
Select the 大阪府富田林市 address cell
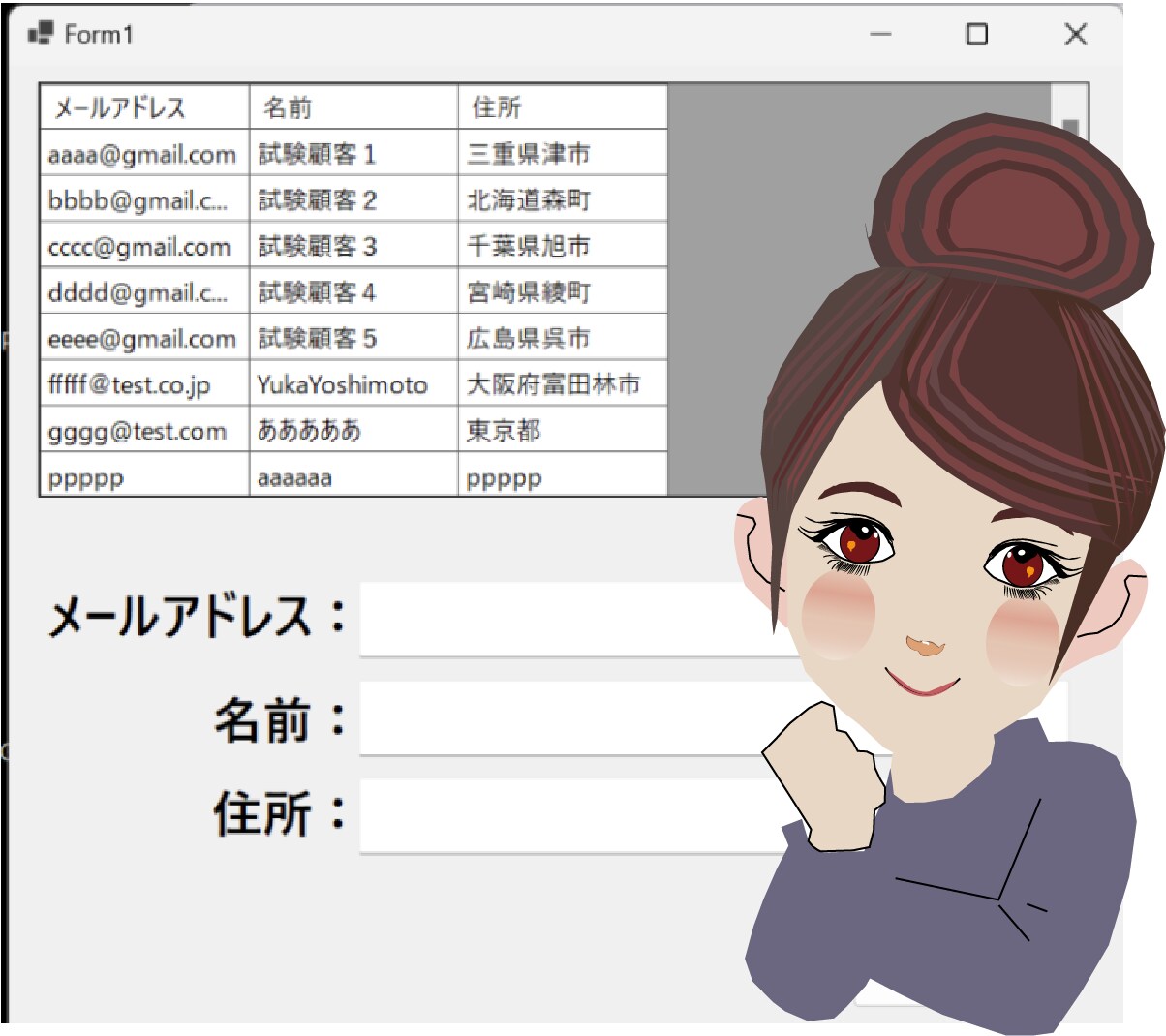point(563,384)
